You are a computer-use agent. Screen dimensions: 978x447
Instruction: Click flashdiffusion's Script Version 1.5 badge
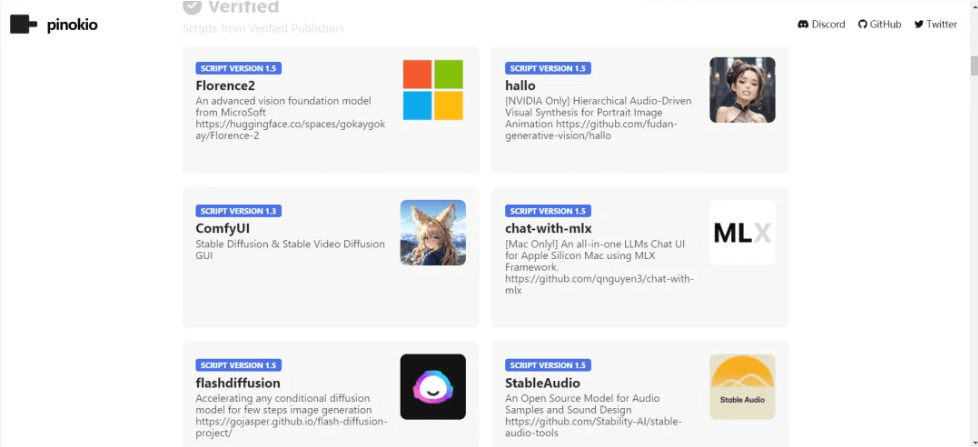(x=238, y=365)
